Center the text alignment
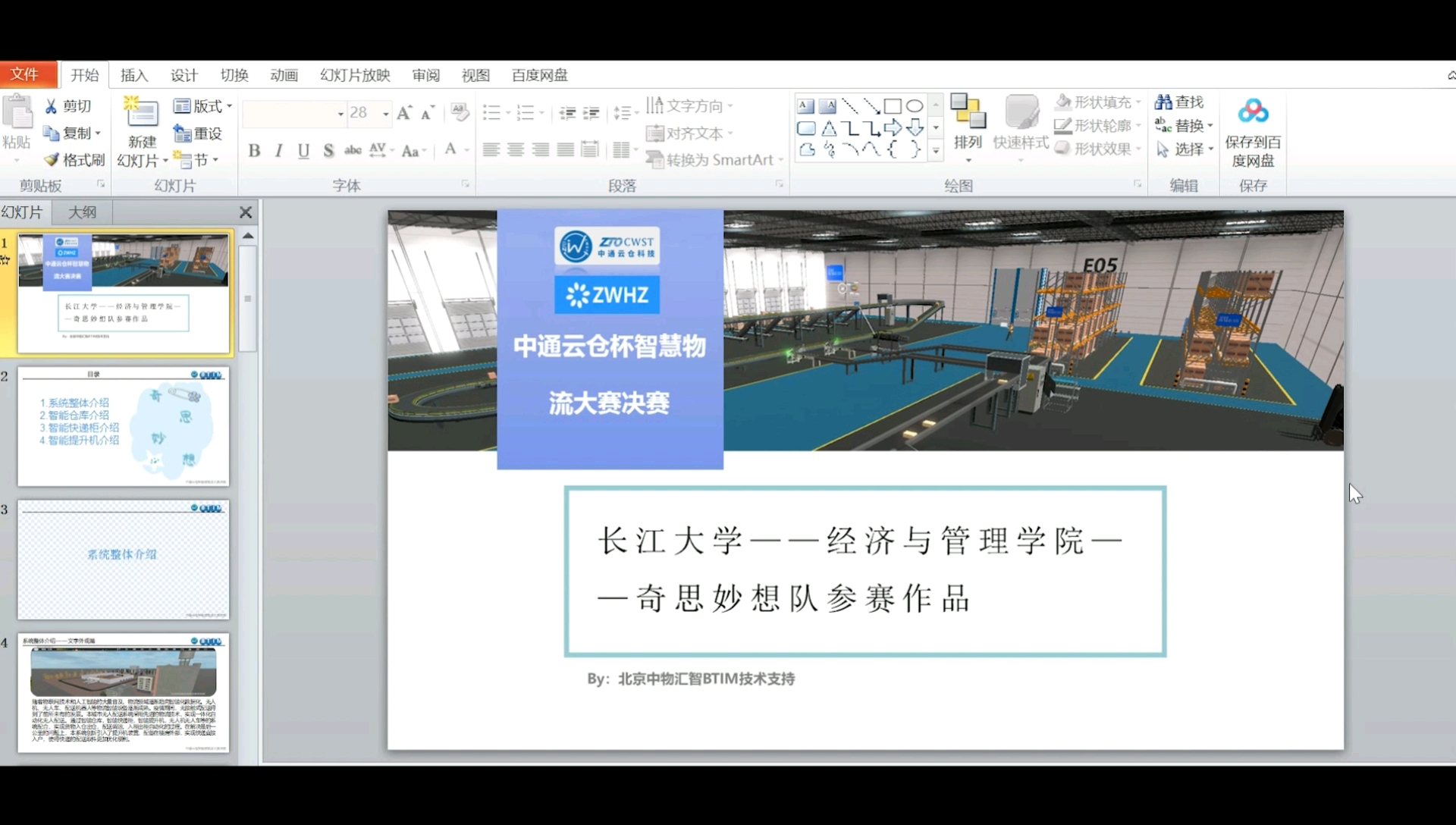The image size is (1456, 825). point(516,150)
